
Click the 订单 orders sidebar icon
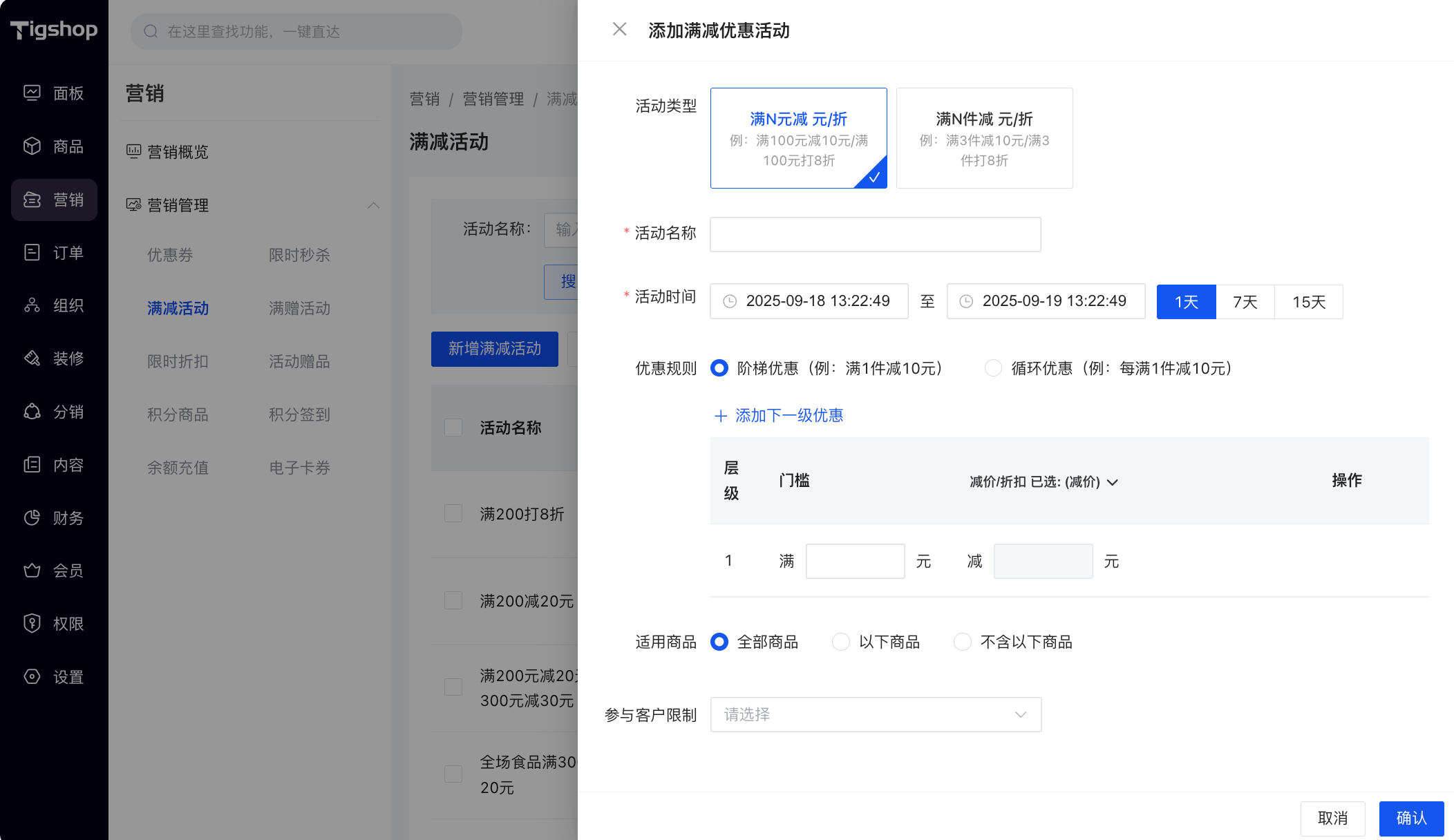[x=32, y=252]
